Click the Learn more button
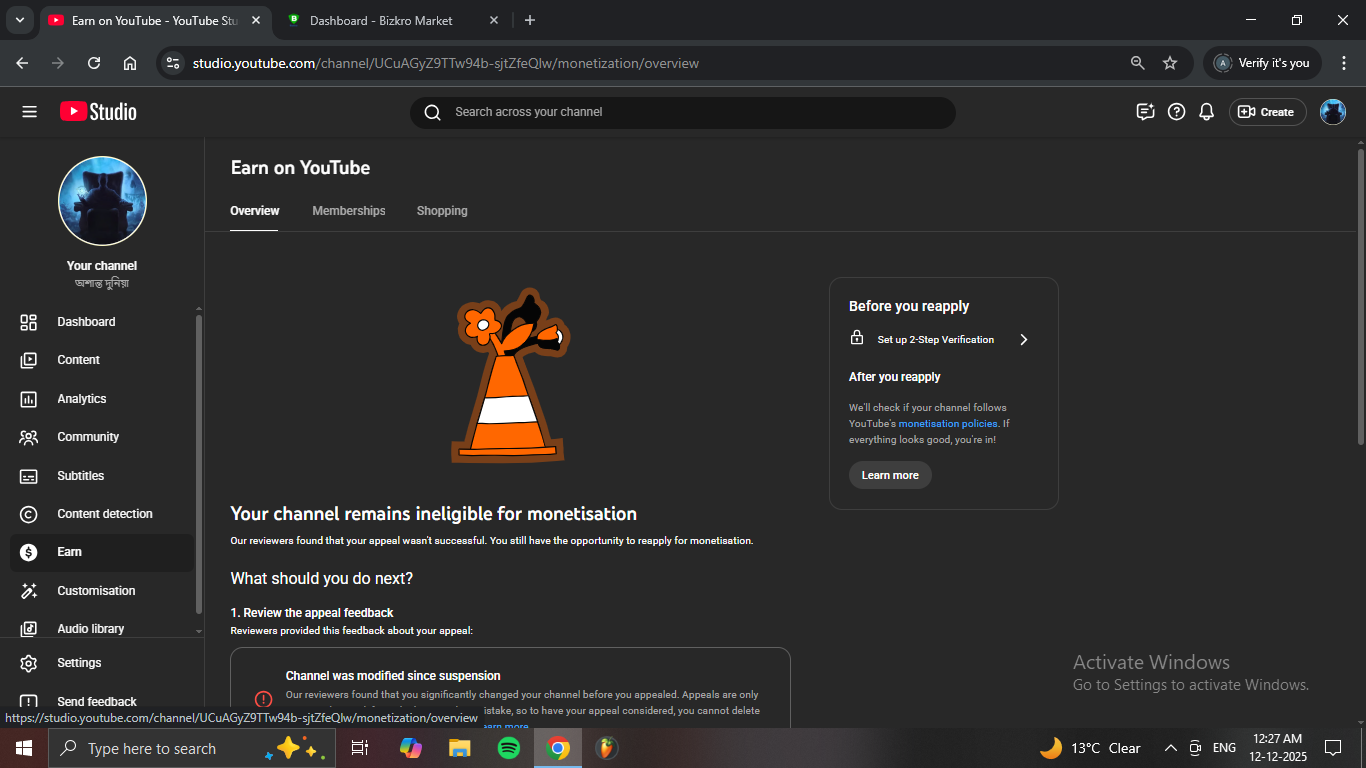 [x=890, y=475]
